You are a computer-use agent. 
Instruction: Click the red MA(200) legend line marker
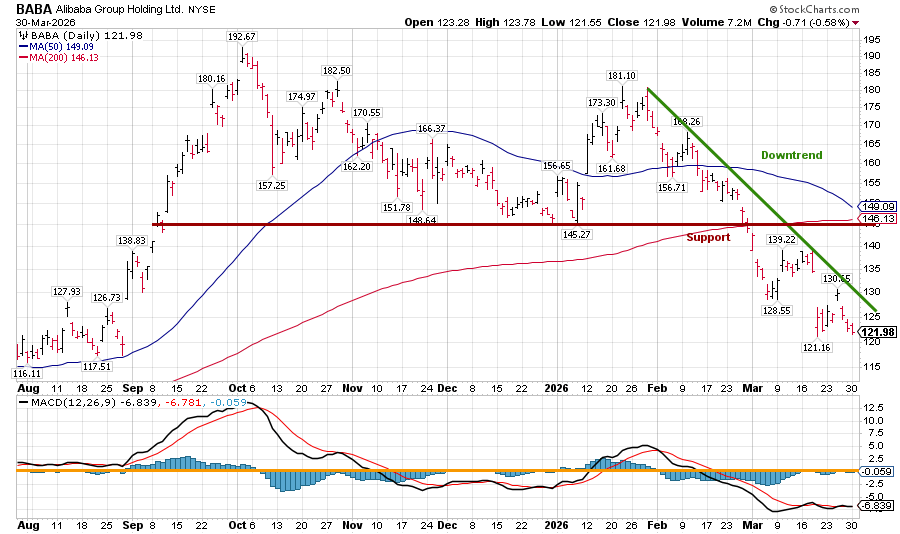click(x=24, y=57)
